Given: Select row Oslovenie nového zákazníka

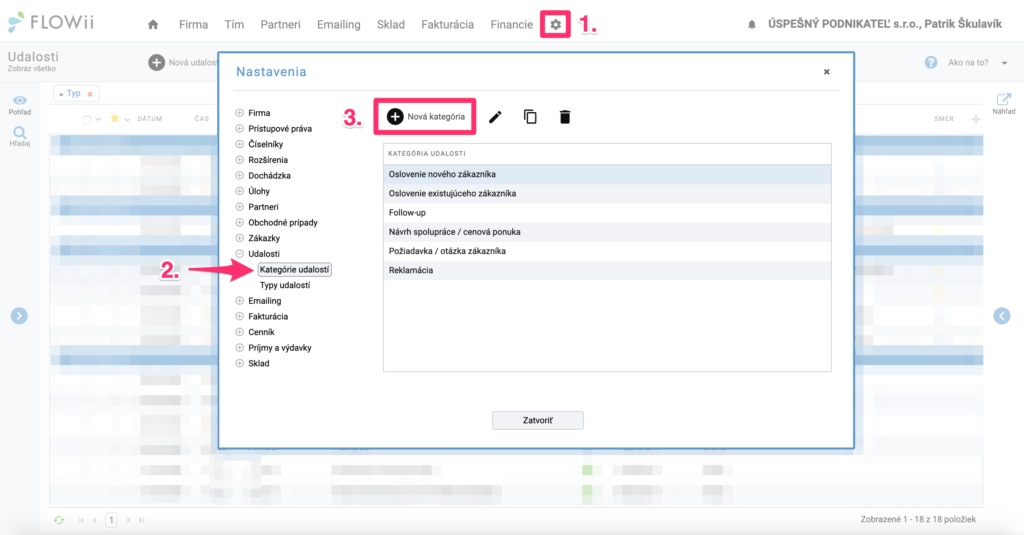Looking at the screenshot, I should click(607, 174).
